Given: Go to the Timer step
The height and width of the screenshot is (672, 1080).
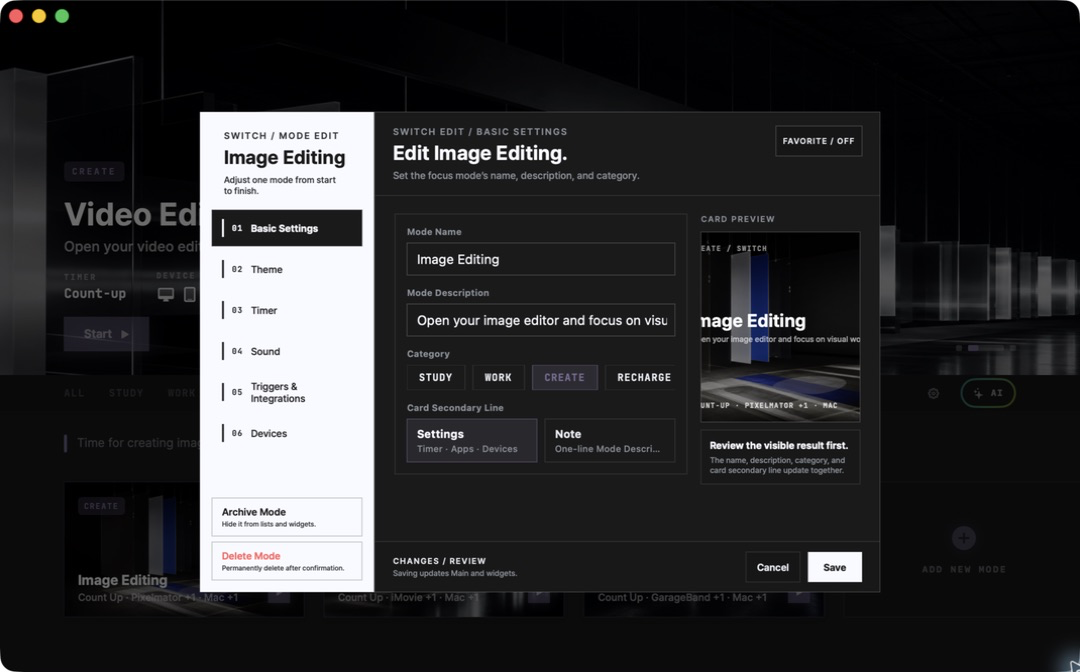Looking at the screenshot, I should coord(287,311).
